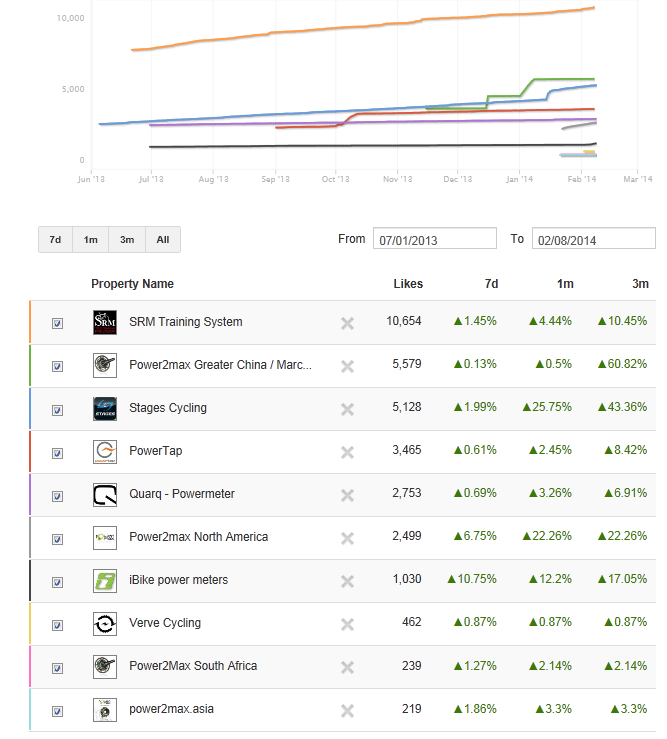
Task: Click the 10.75% seven-day growth value
Action: coord(471,579)
